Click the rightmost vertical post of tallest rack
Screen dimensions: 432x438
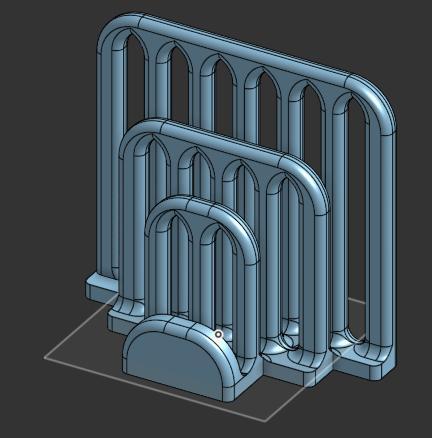click(x=387, y=240)
